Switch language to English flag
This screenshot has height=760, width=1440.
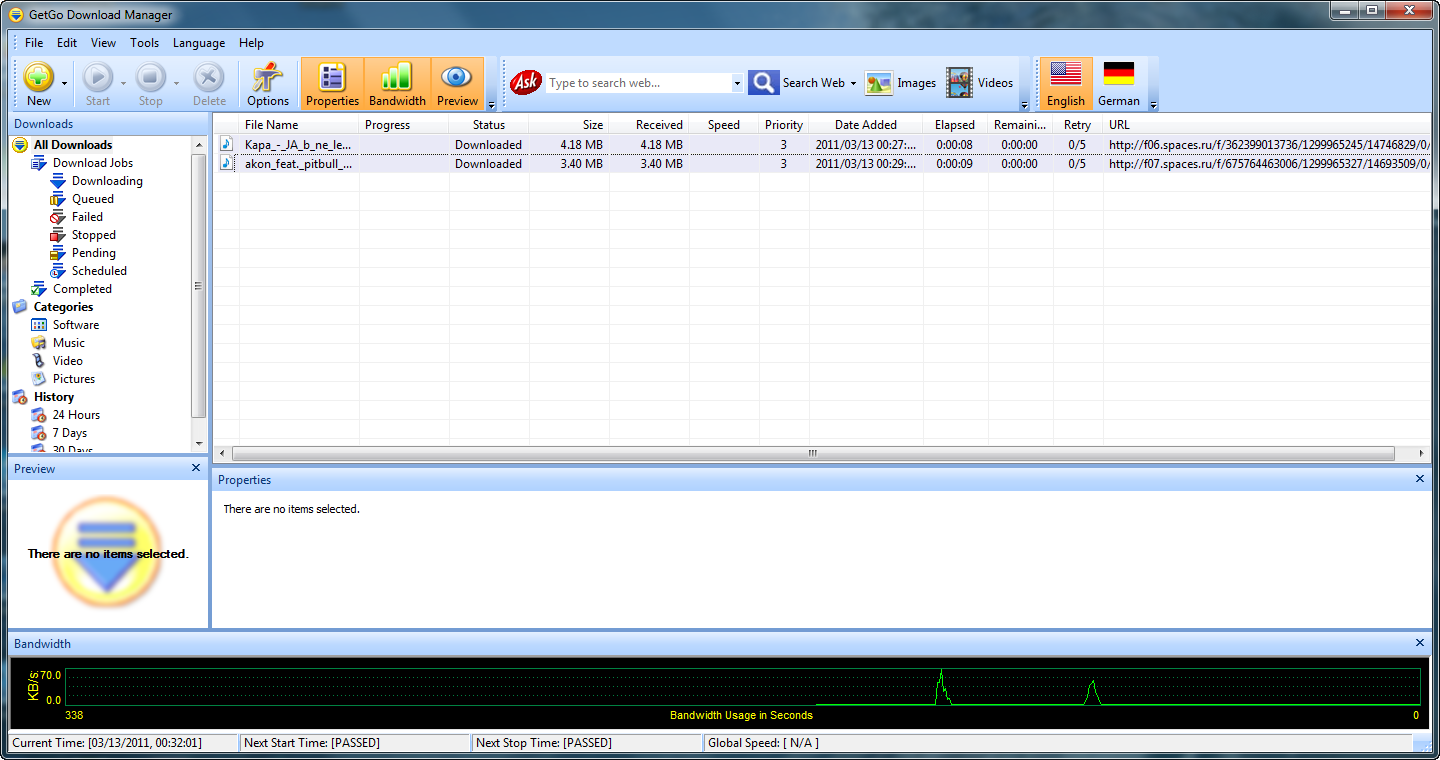(1066, 84)
